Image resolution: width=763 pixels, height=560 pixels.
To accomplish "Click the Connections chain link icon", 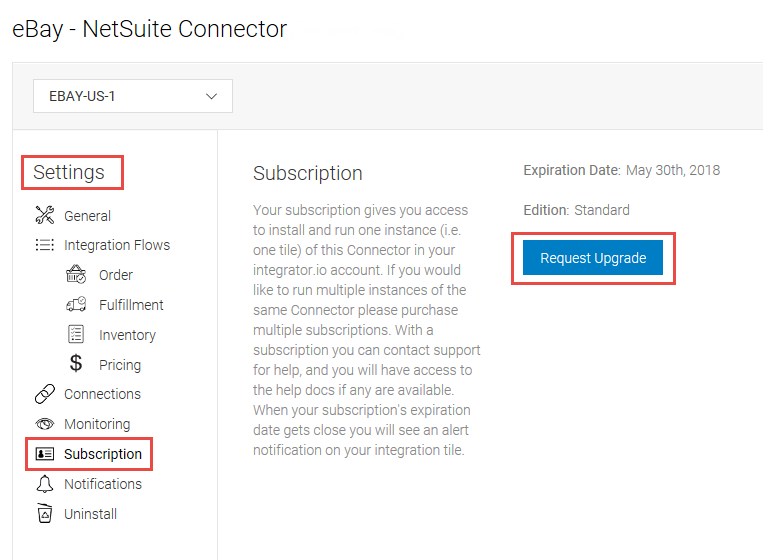I will (x=45, y=394).
